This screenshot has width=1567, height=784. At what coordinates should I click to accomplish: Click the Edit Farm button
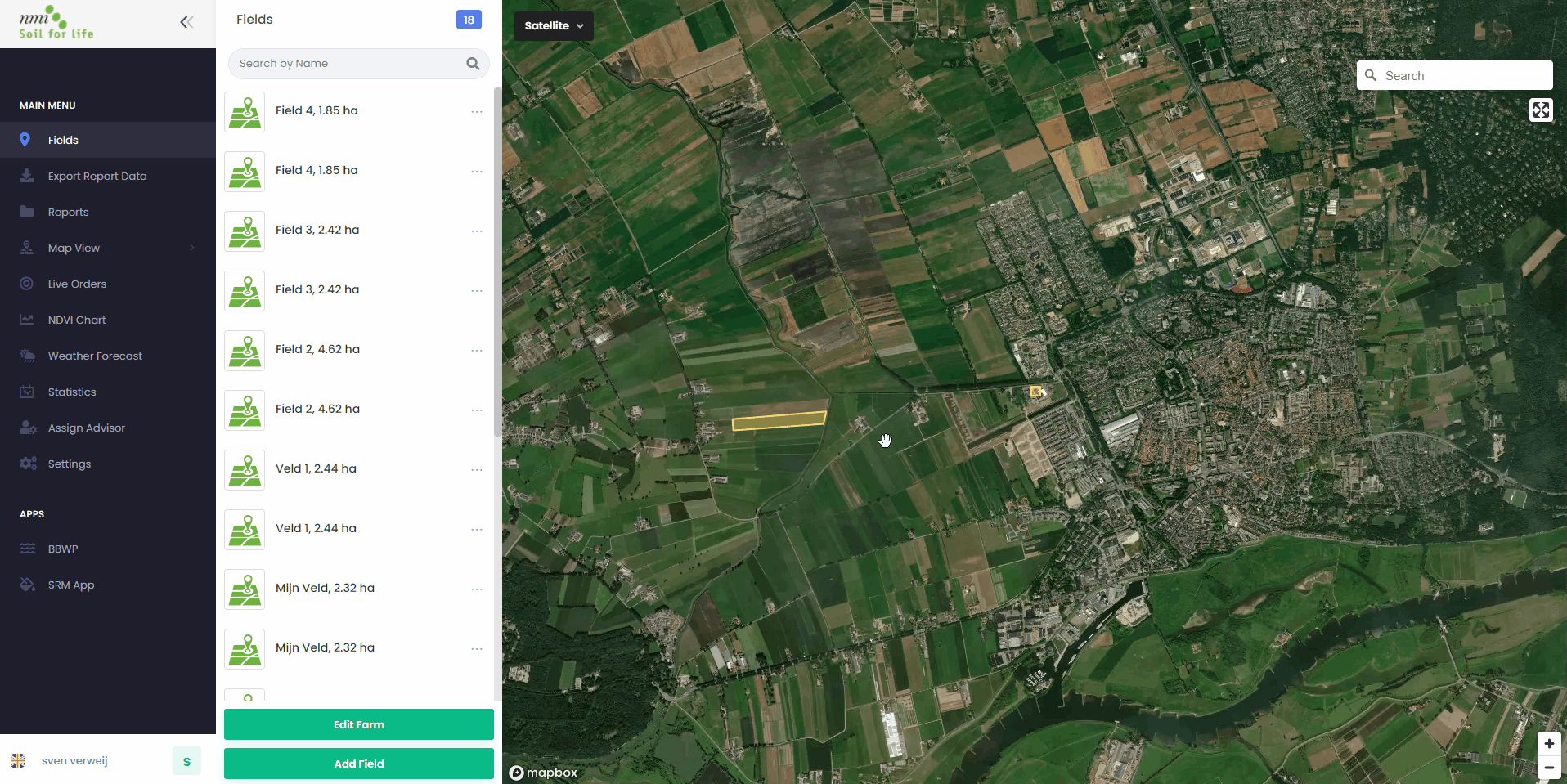click(x=358, y=724)
